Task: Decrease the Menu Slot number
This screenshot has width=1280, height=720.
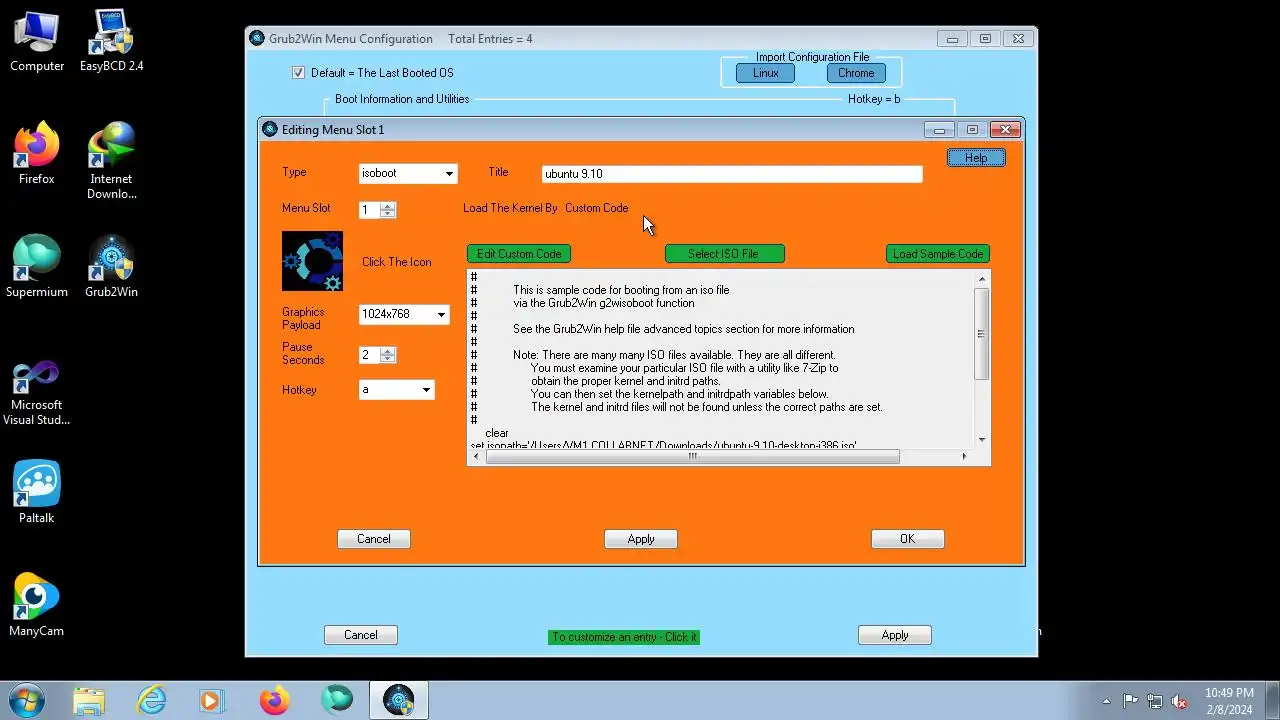Action: pos(388,214)
